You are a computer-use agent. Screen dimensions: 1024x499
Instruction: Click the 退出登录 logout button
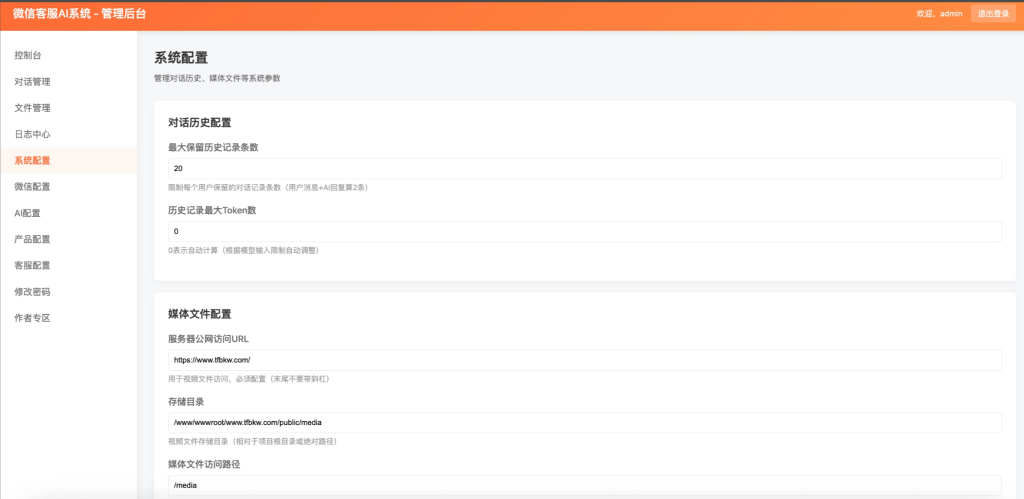pos(992,14)
